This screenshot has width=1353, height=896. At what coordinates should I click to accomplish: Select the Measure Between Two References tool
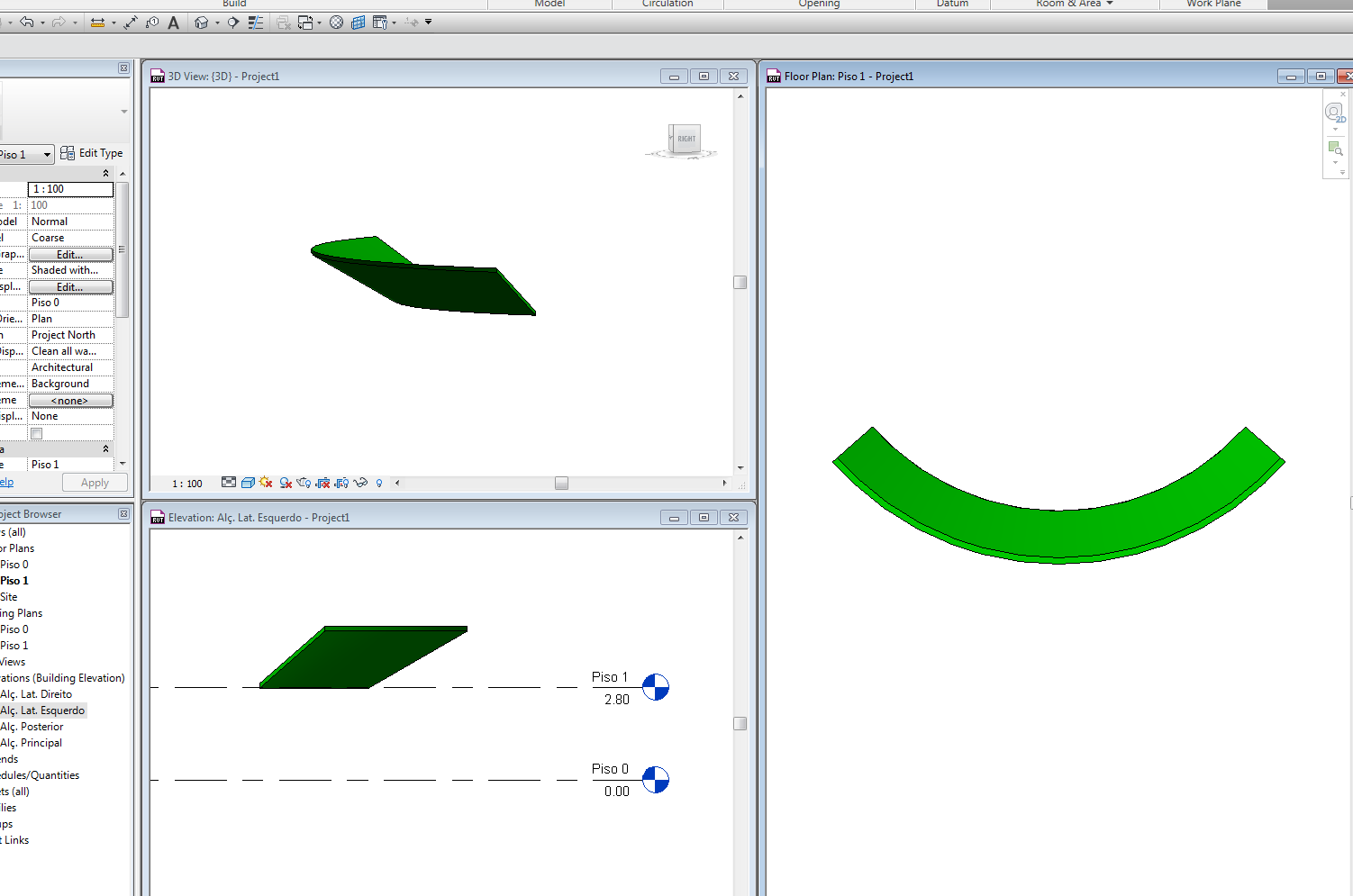[98, 22]
